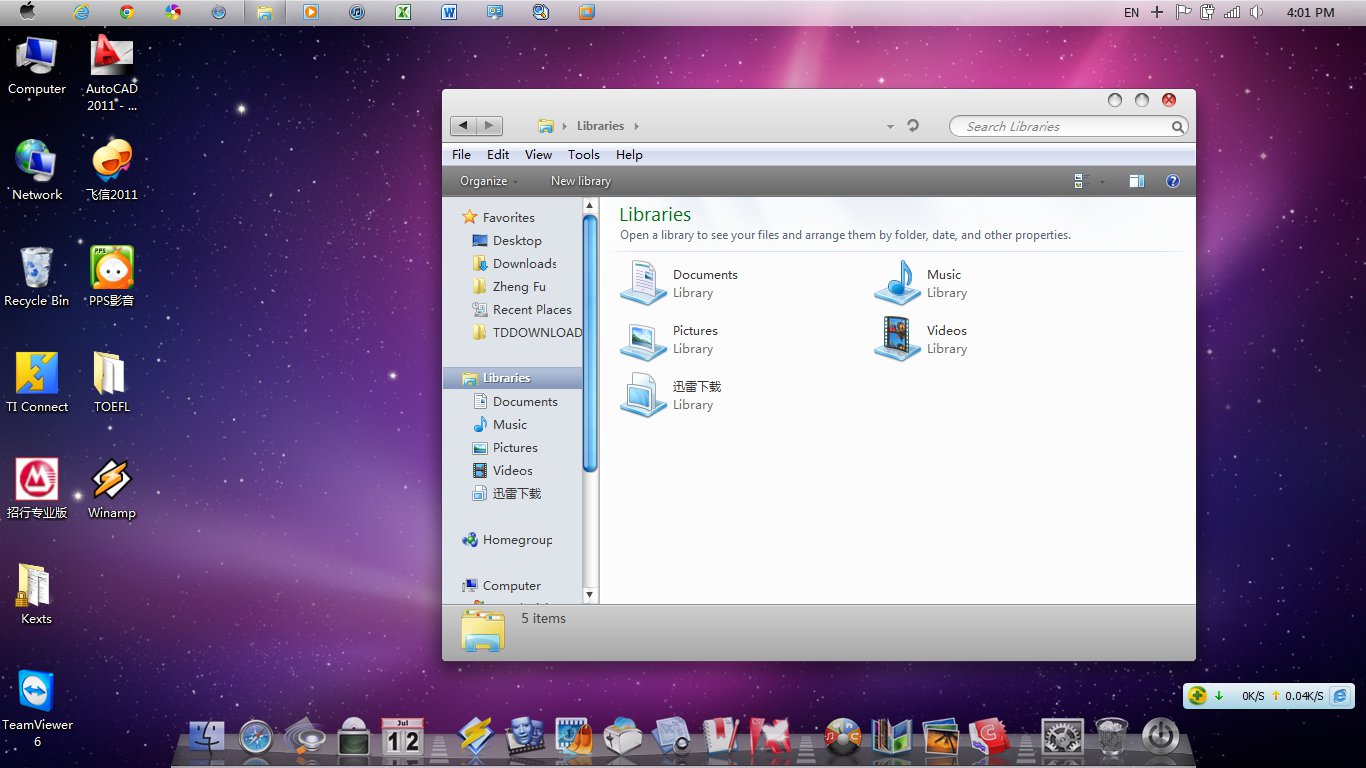The height and width of the screenshot is (768, 1366).
Task: Select 迅雷下载 in the sidebar tree
Action: [506, 493]
